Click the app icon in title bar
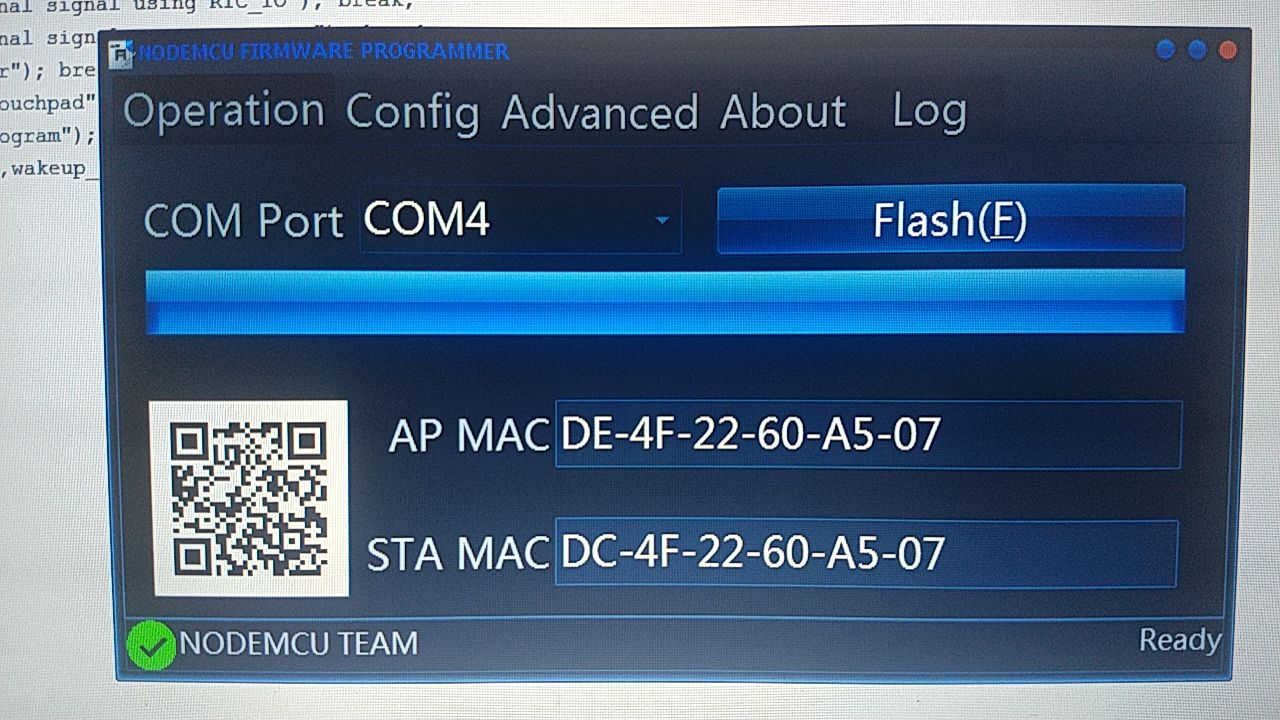This screenshot has width=1280, height=720. [122, 52]
